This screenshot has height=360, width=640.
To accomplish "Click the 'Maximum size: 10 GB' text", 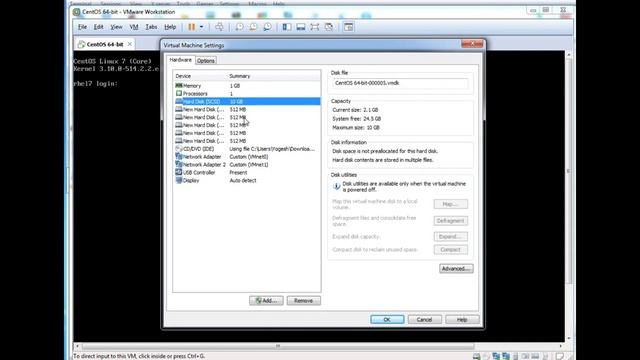I will pyautogui.click(x=356, y=128).
